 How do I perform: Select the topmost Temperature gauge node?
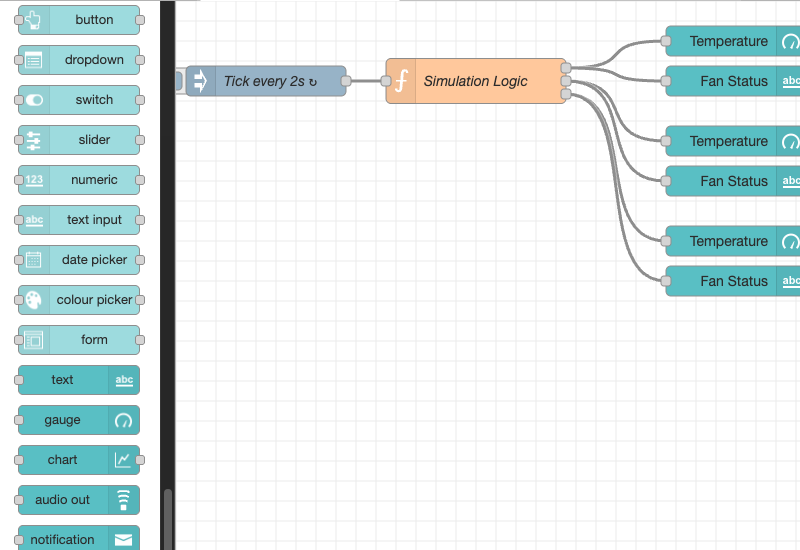728,41
